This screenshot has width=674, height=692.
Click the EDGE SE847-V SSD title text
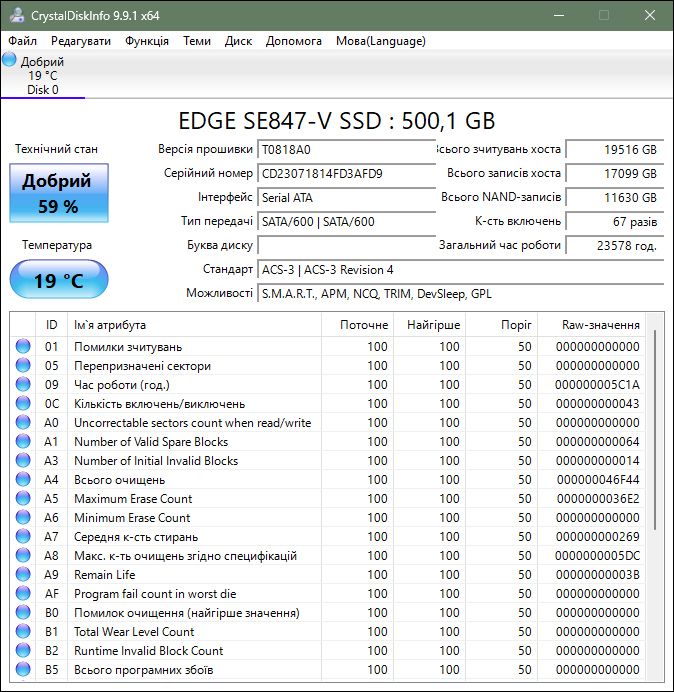pyautogui.click(x=337, y=121)
